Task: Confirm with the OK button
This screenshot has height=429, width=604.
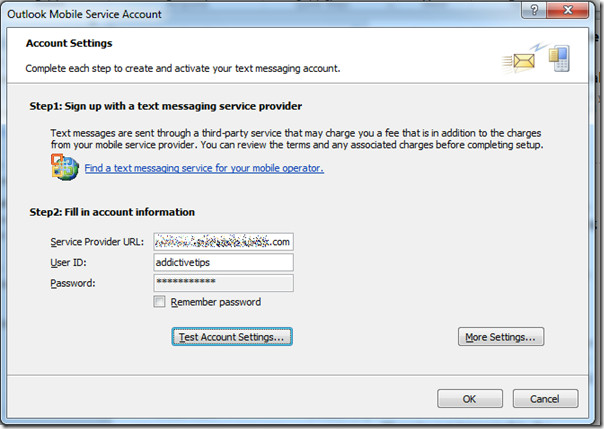Action: [x=470, y=399]
